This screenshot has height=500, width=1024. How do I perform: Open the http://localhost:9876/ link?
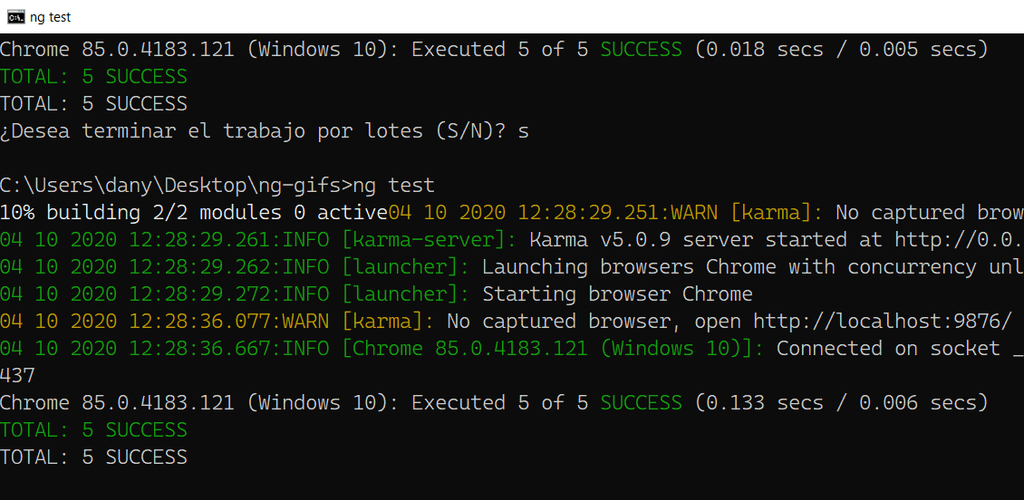click(x=884, y=321)
